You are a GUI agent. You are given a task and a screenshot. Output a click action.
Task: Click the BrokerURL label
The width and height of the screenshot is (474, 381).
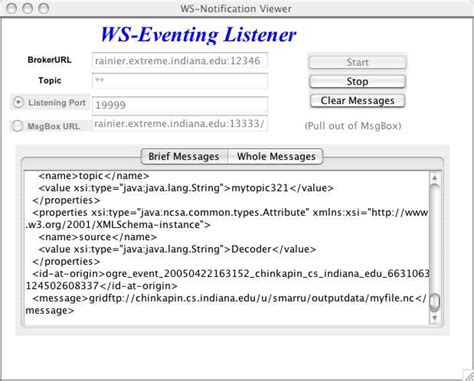(50, 60)
